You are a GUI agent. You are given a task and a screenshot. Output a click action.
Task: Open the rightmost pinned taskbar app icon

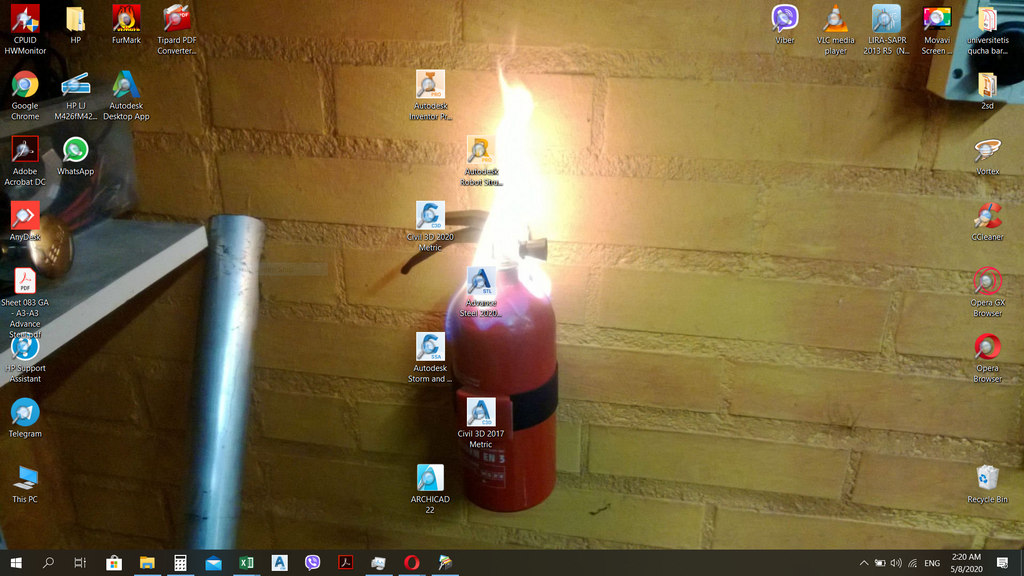445,562
